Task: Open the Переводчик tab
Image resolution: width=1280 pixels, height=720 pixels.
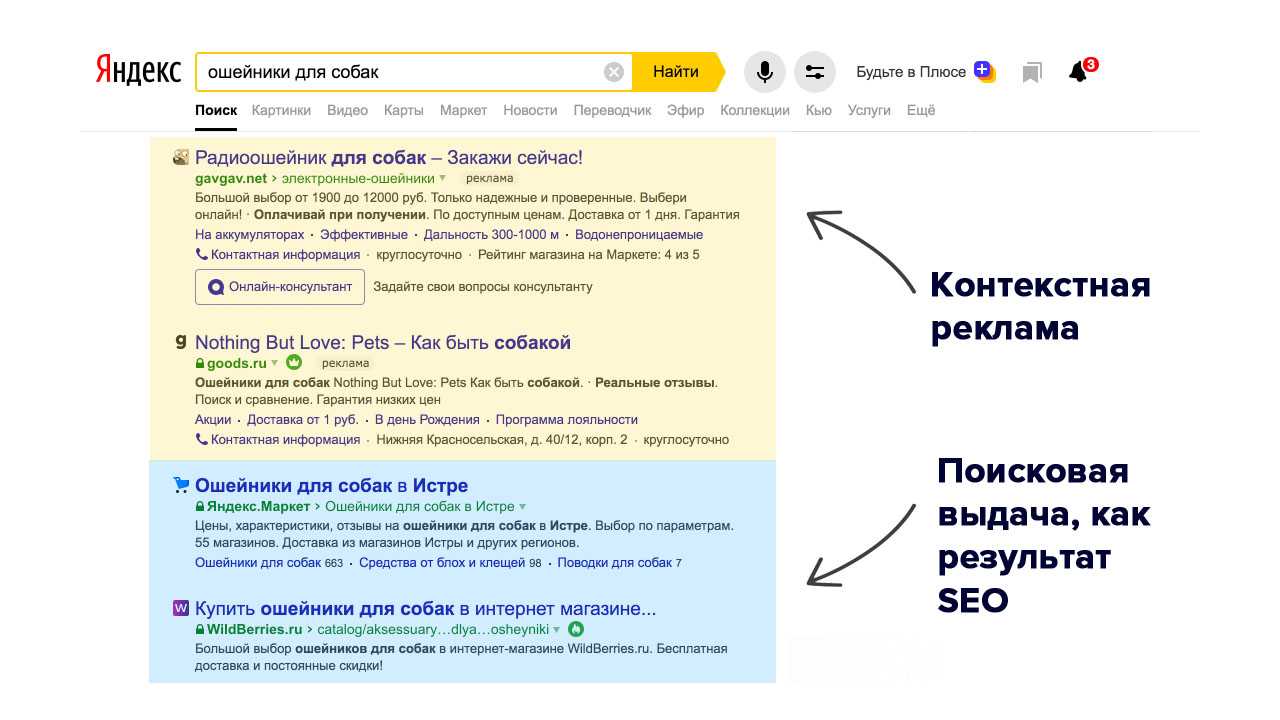Action: (612, 110)
